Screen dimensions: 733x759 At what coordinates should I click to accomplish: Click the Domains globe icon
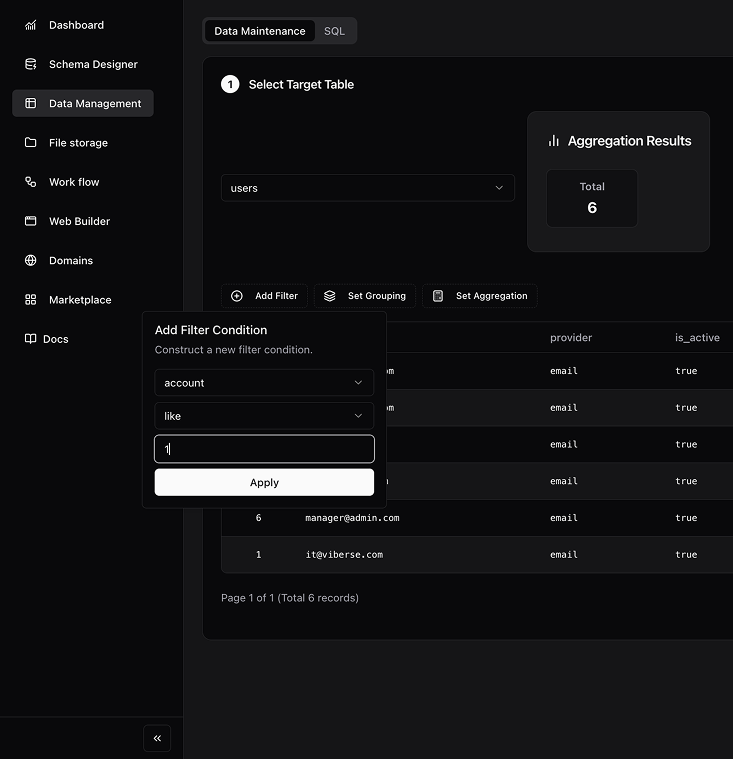(x=30, y=261)
